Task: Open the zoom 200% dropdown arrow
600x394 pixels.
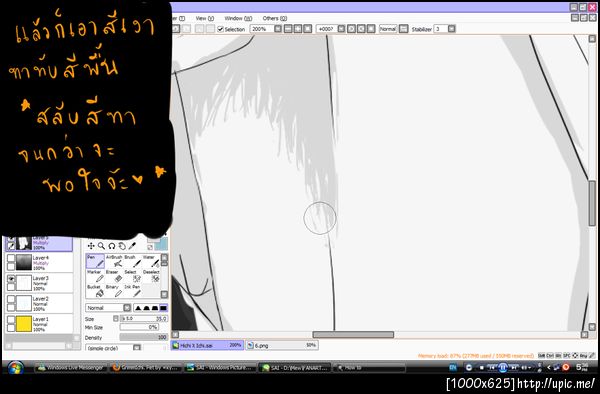Action: (278, 29)
